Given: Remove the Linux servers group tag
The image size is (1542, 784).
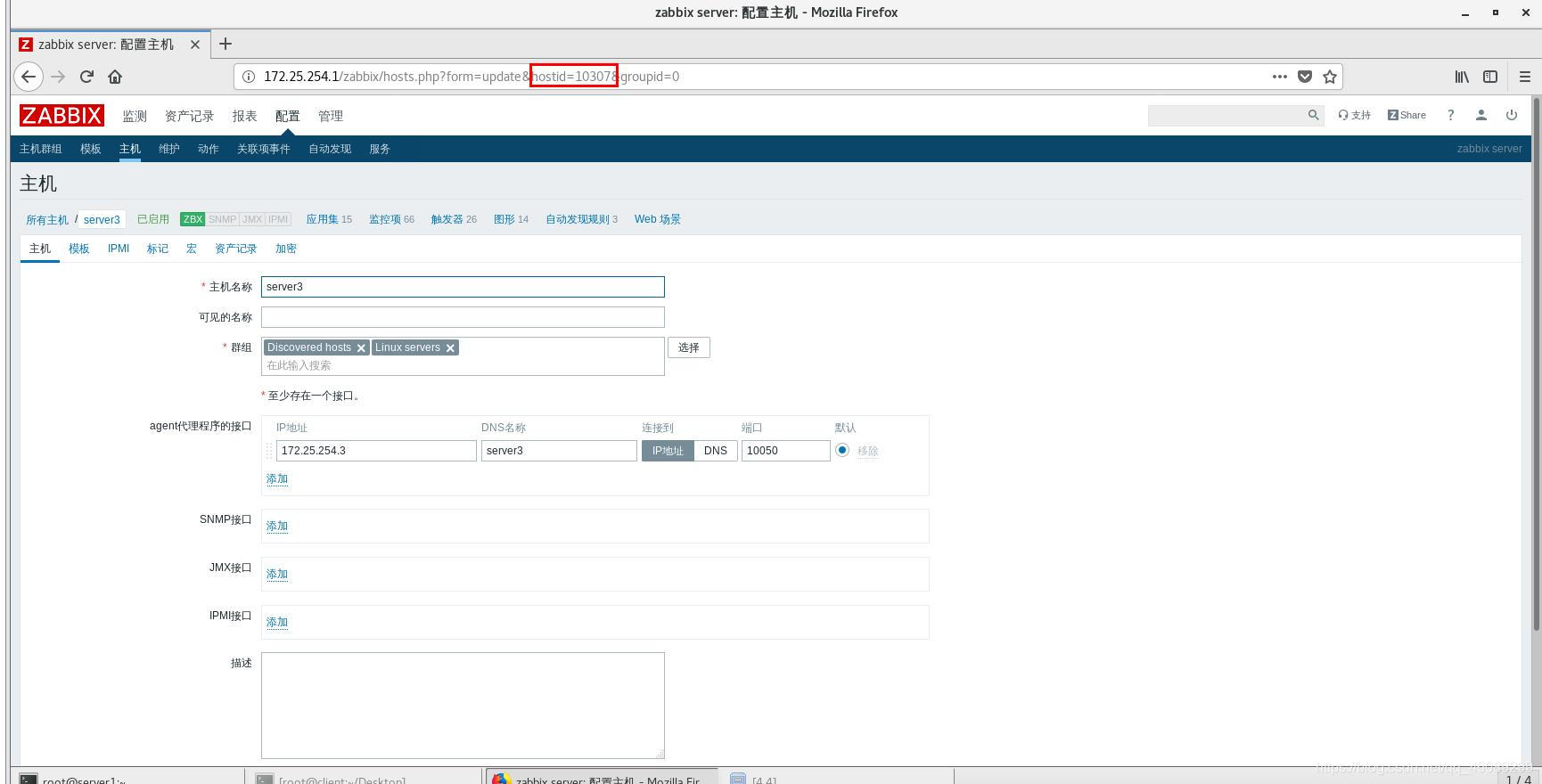Looking at the screenshot, I should click(x=450, y=348).
